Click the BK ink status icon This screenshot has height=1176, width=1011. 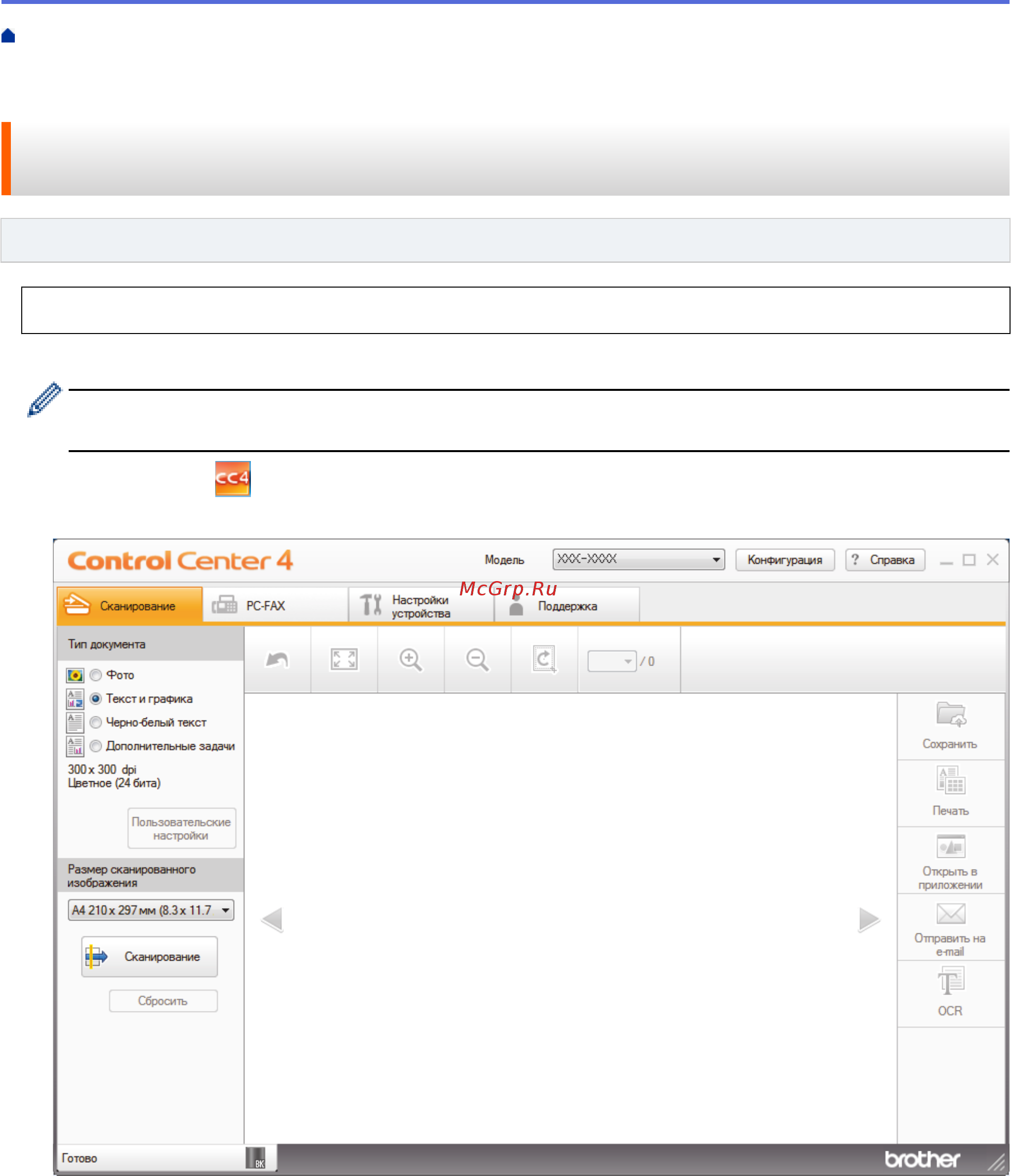pyautogui.click(x=255, y=1158)
